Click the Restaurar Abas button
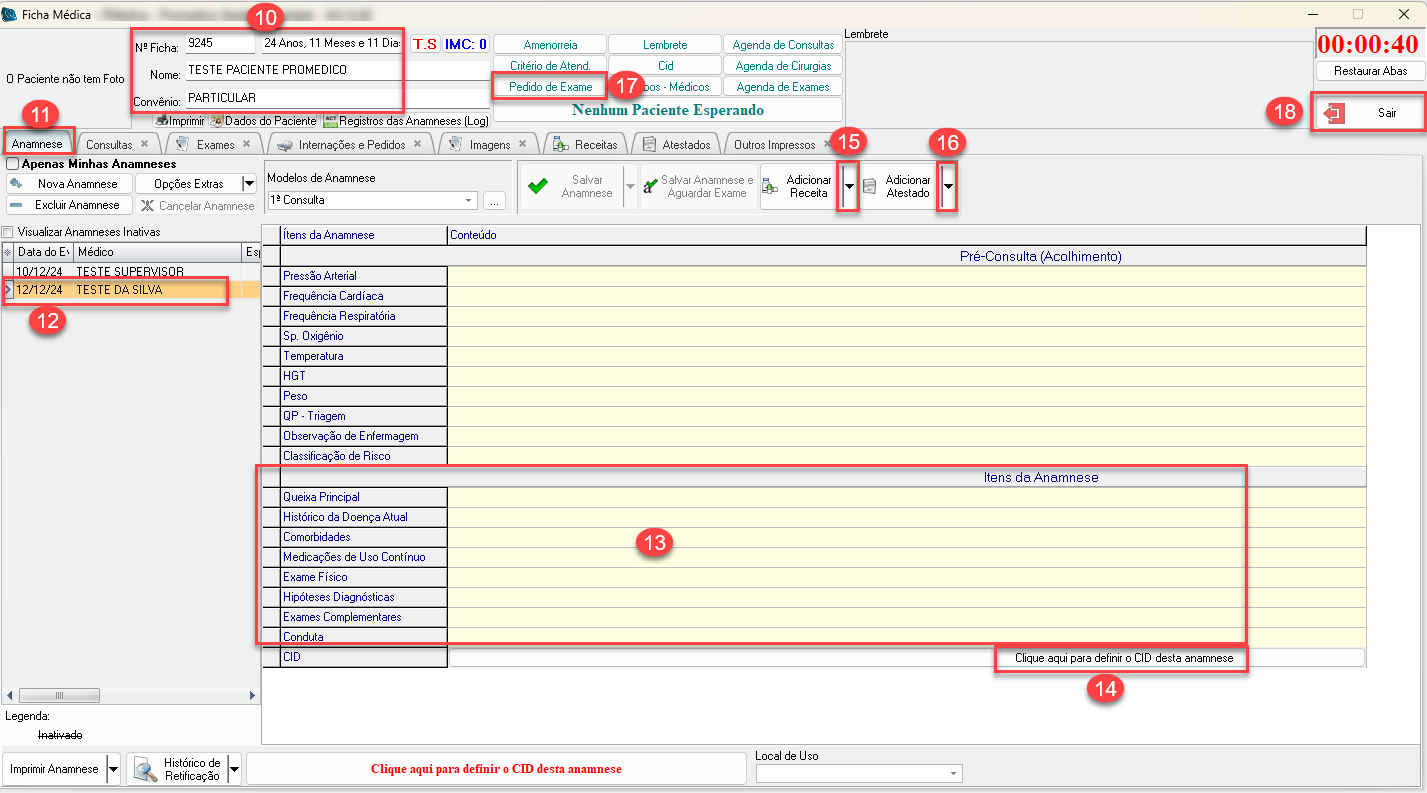Viewport: 1427px width, 793px height. pyautogui.click(x=1370, y=71)
